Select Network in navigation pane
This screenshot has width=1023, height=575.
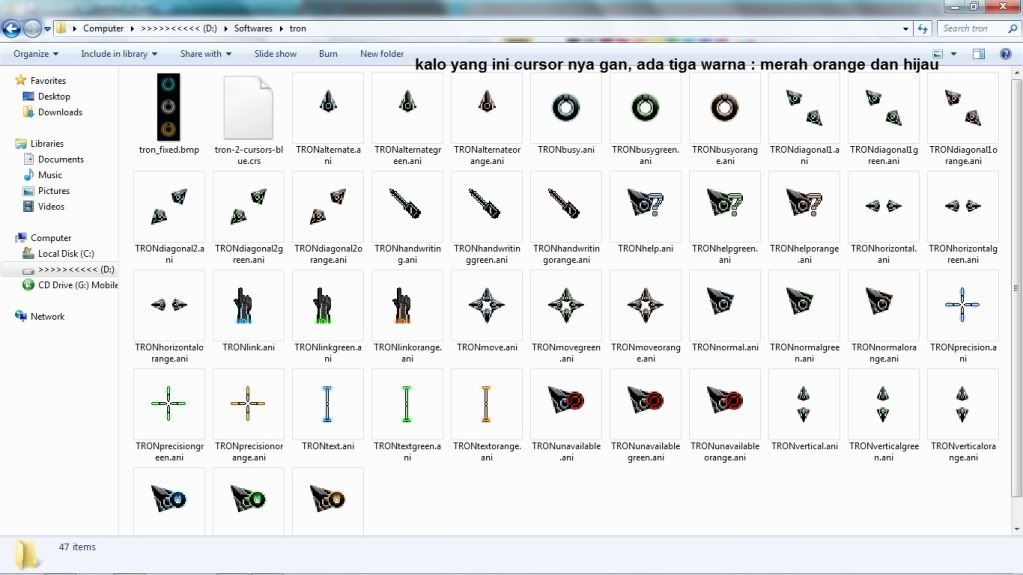(47, 316)
